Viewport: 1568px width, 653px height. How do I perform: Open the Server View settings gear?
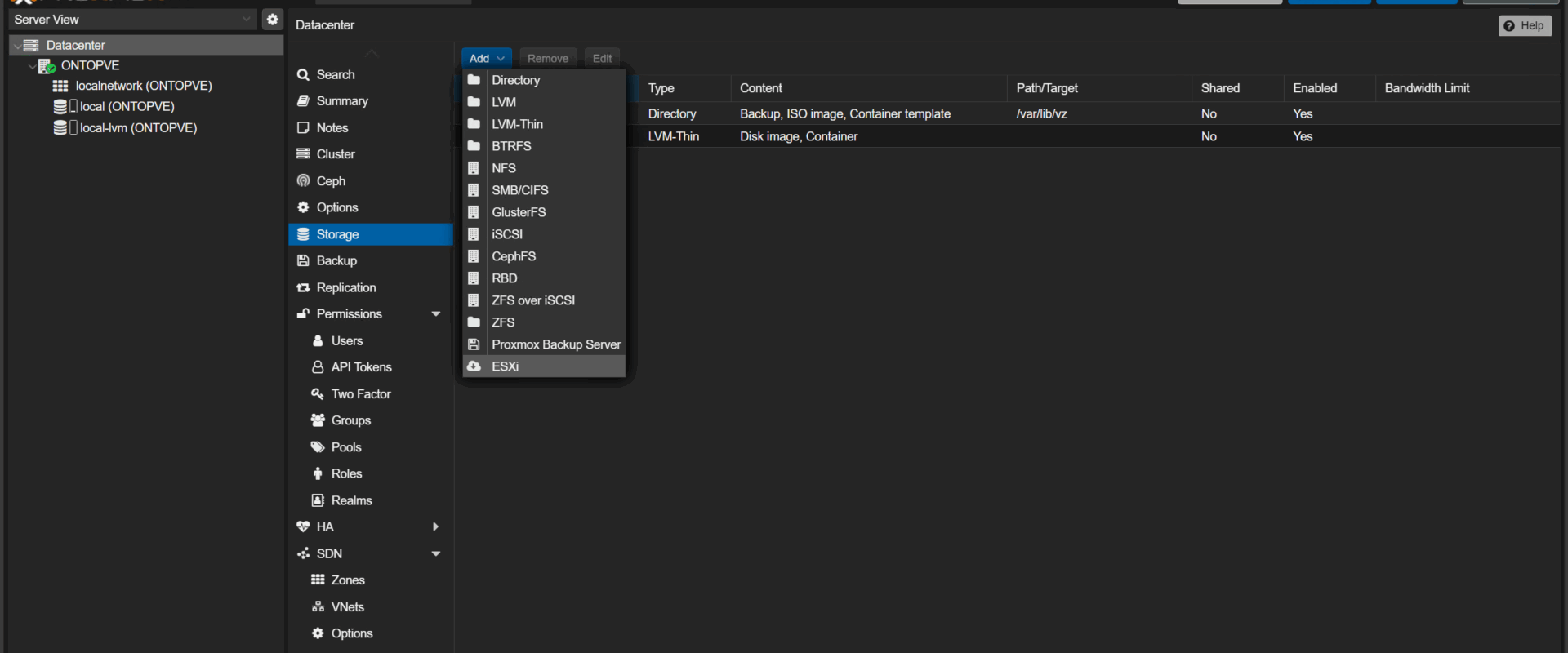point(273,19)
